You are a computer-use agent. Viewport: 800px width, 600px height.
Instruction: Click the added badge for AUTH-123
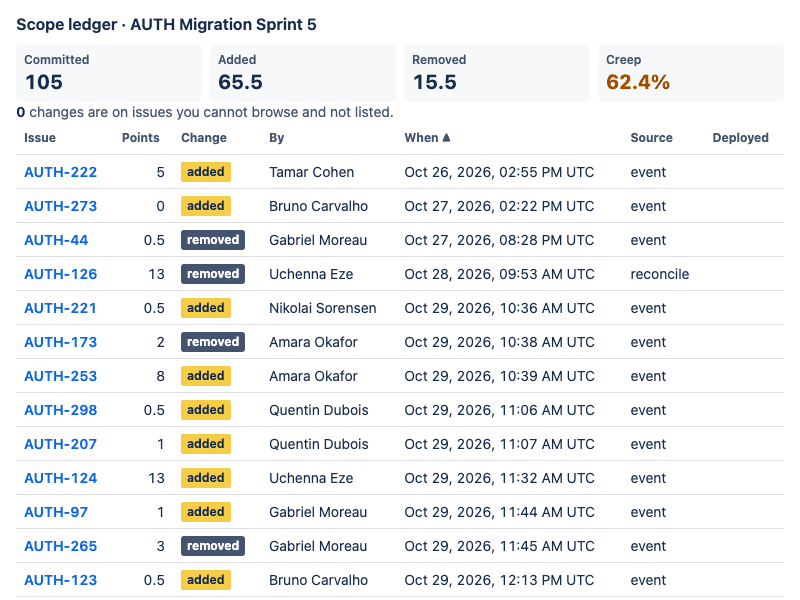point(206,580)
